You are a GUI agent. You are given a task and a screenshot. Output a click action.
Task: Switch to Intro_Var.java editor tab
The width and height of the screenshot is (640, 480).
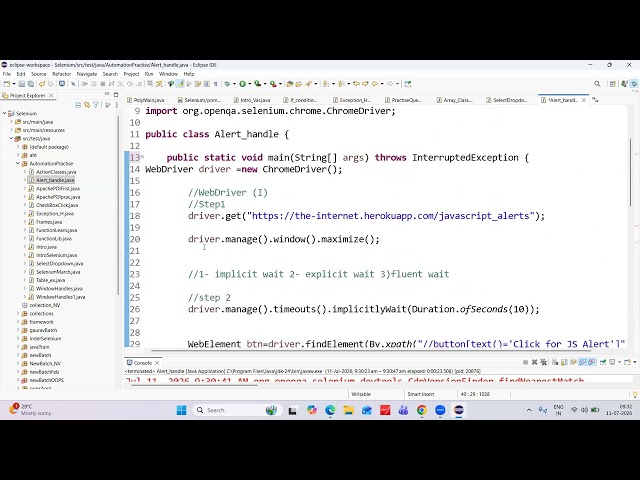point(252,100)
